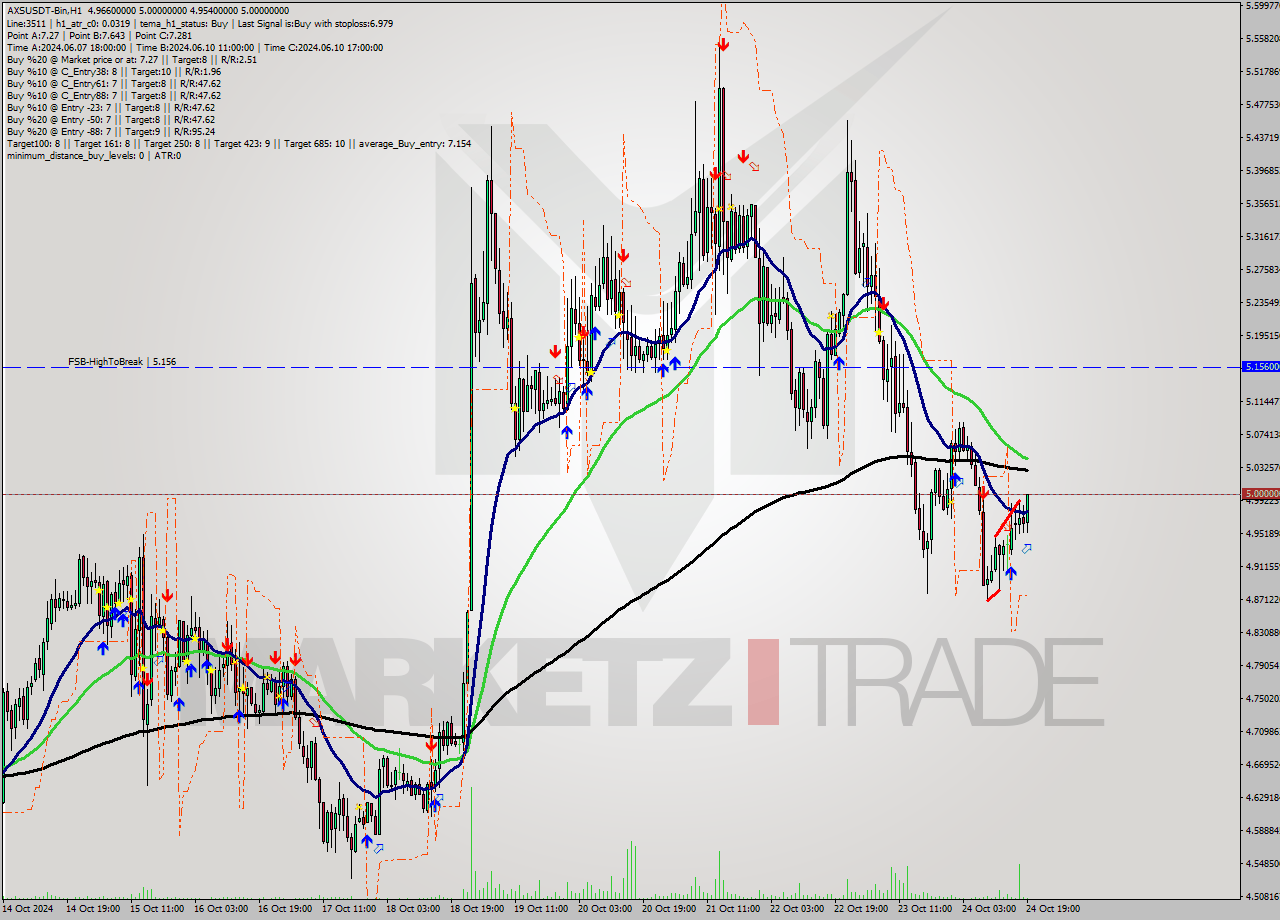Viewport: 1280px width, 920px height.
Task: Click the 5.5178 price axis label
Action: coord(1262,72)
